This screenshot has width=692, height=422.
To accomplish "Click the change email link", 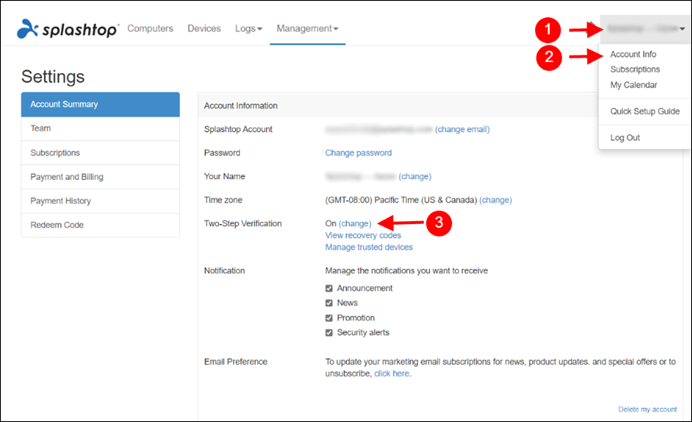I will point(462,129).
